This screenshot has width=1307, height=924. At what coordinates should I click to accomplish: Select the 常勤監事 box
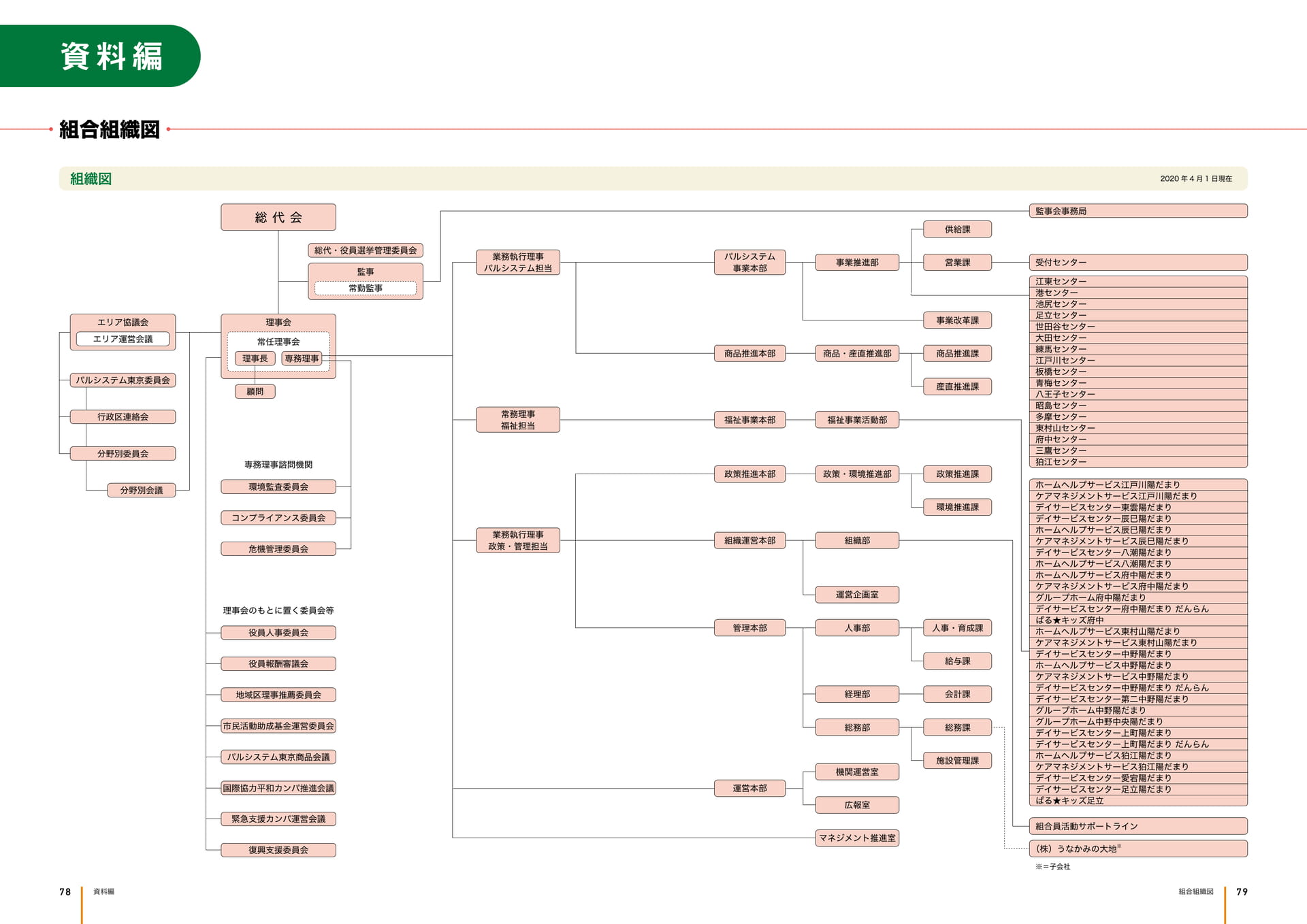(366, 288)
